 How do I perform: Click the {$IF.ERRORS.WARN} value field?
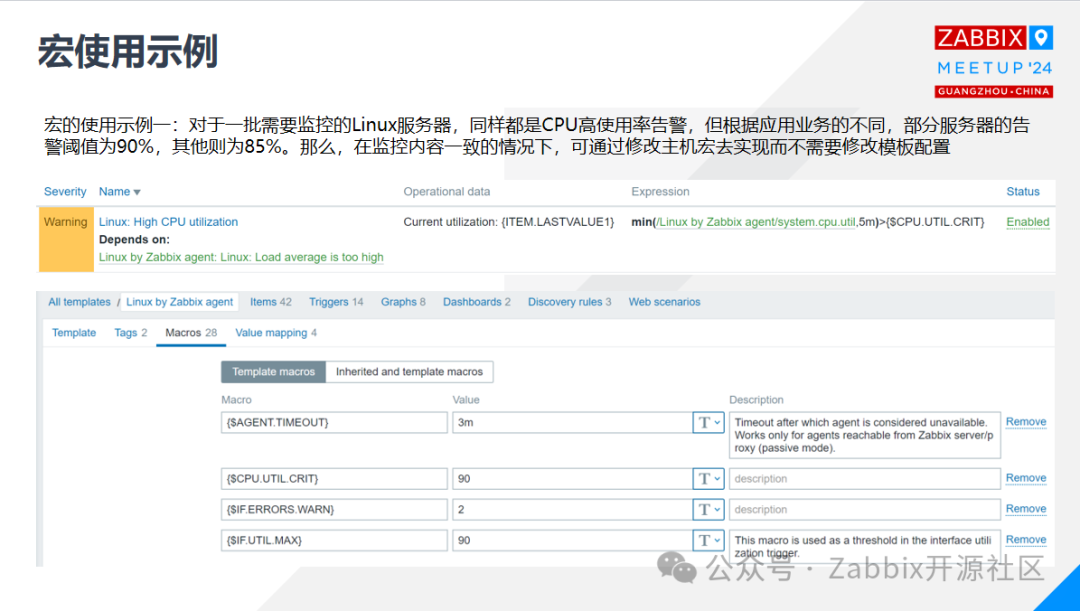point(572,510)
